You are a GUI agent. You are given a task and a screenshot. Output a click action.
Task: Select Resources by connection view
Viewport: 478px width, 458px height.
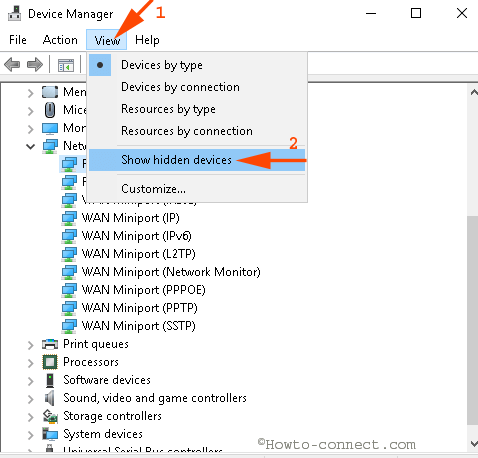197,131
